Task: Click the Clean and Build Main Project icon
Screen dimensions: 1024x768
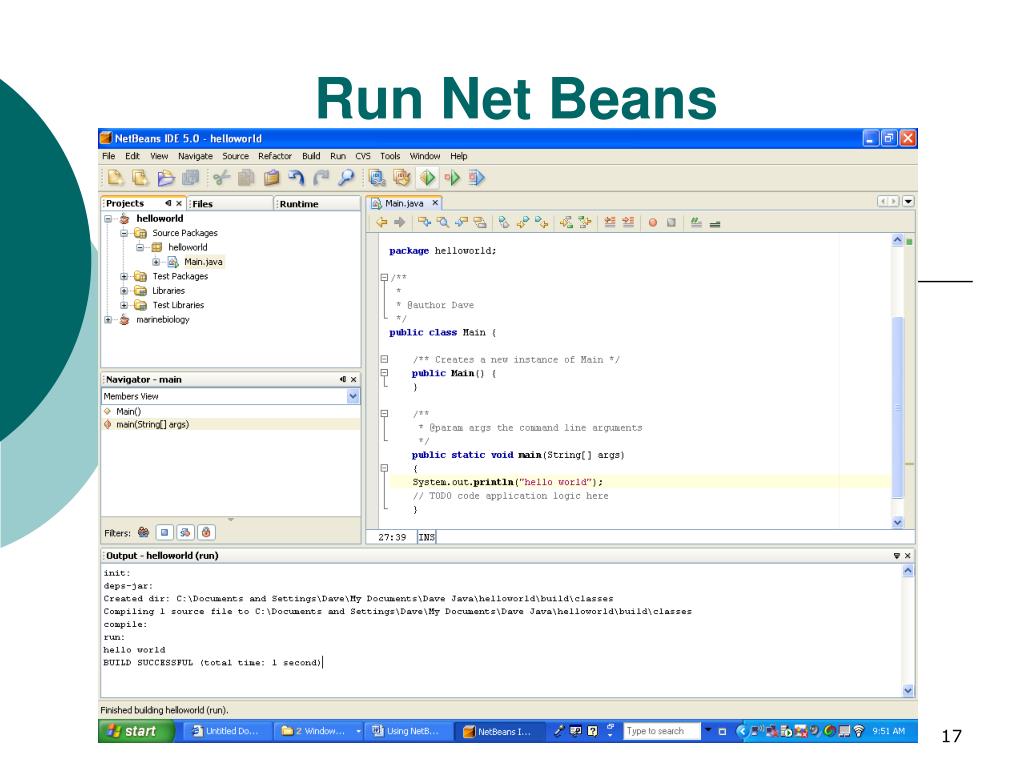Action: point(402,178)
